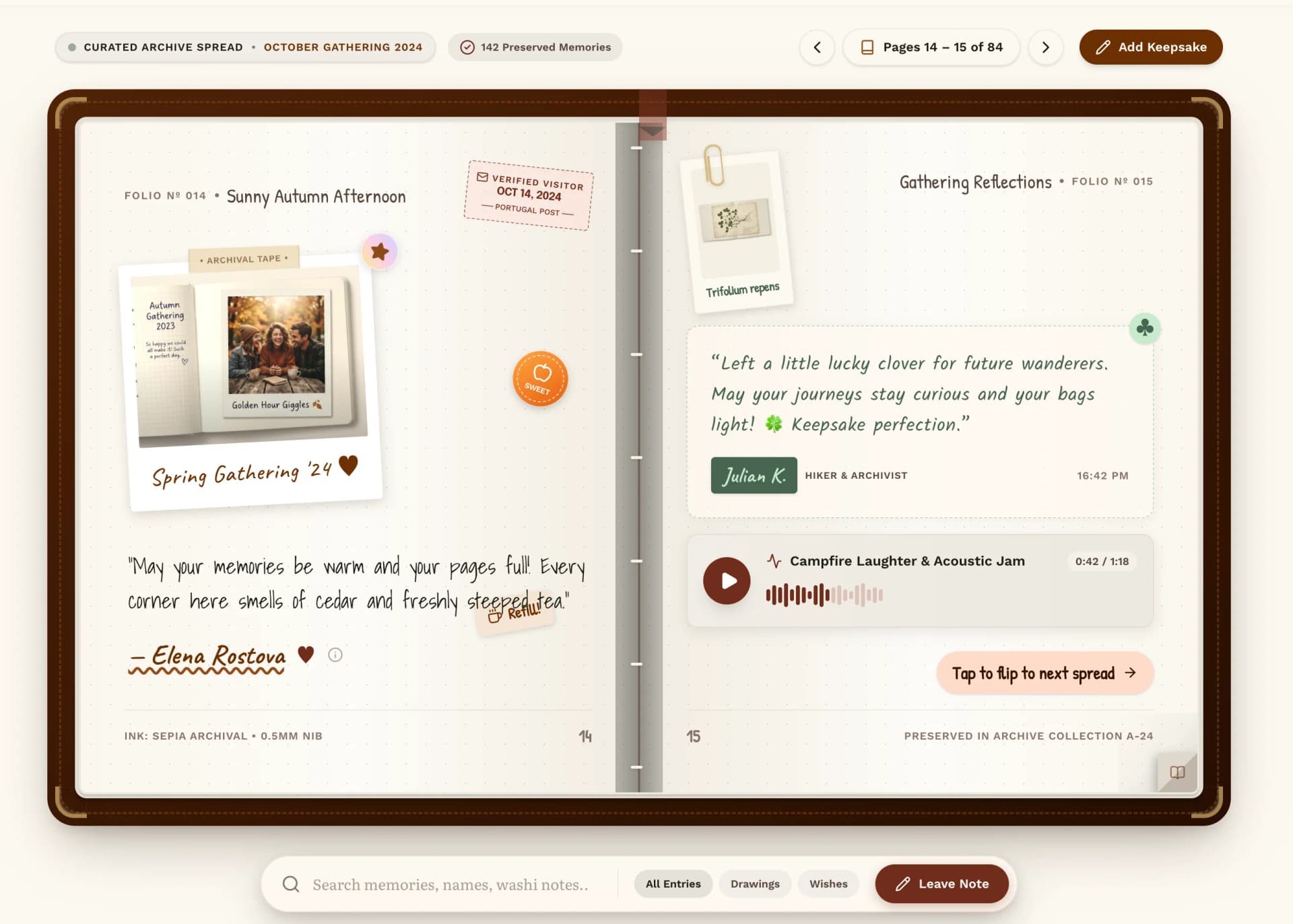Click the Ink: Sepia Archival footer text
Screen dimensions: 1293x924
pyautogui.click(x=223, y=736)
